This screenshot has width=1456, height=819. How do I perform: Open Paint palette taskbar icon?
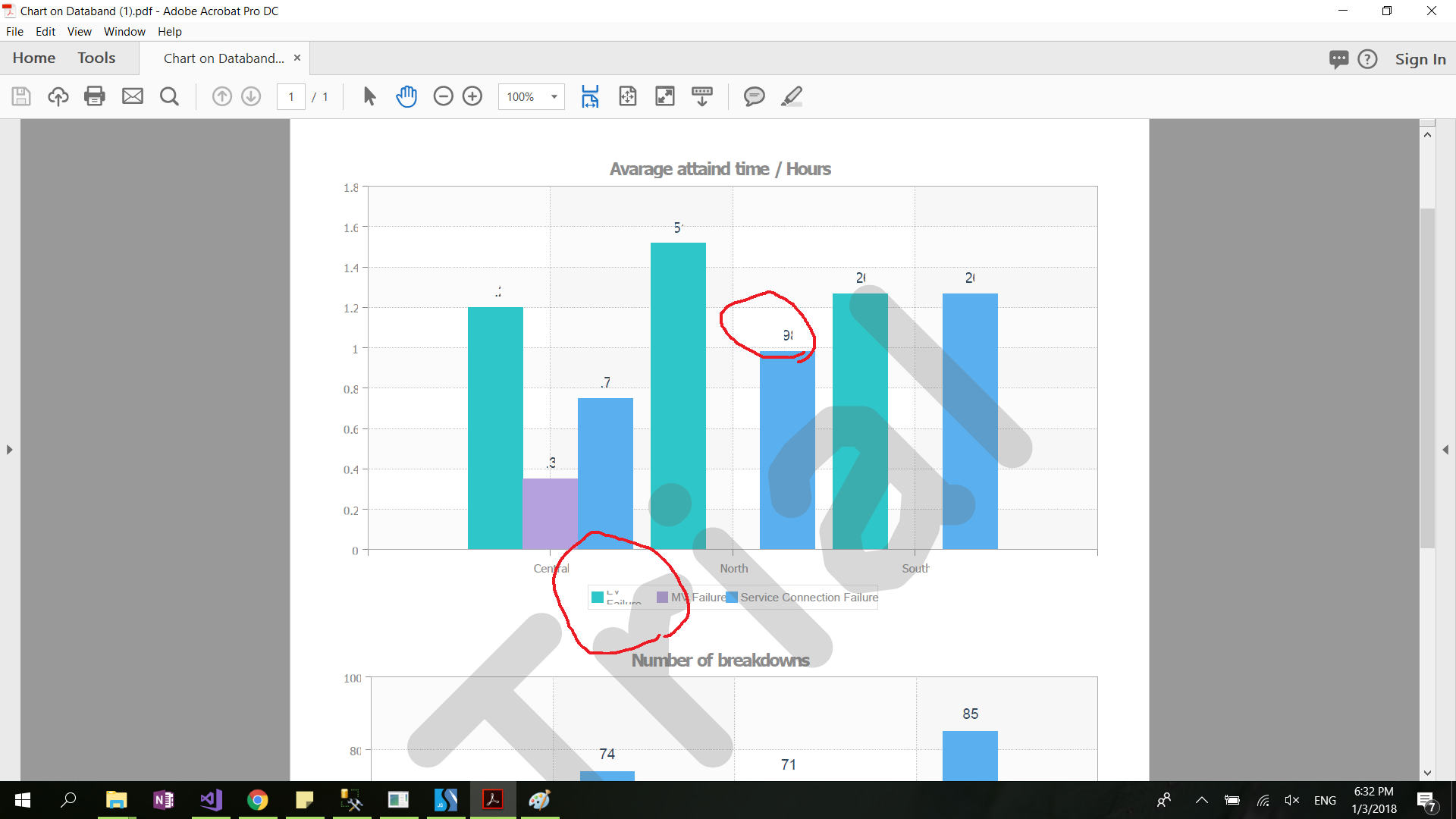click(540, 800)
